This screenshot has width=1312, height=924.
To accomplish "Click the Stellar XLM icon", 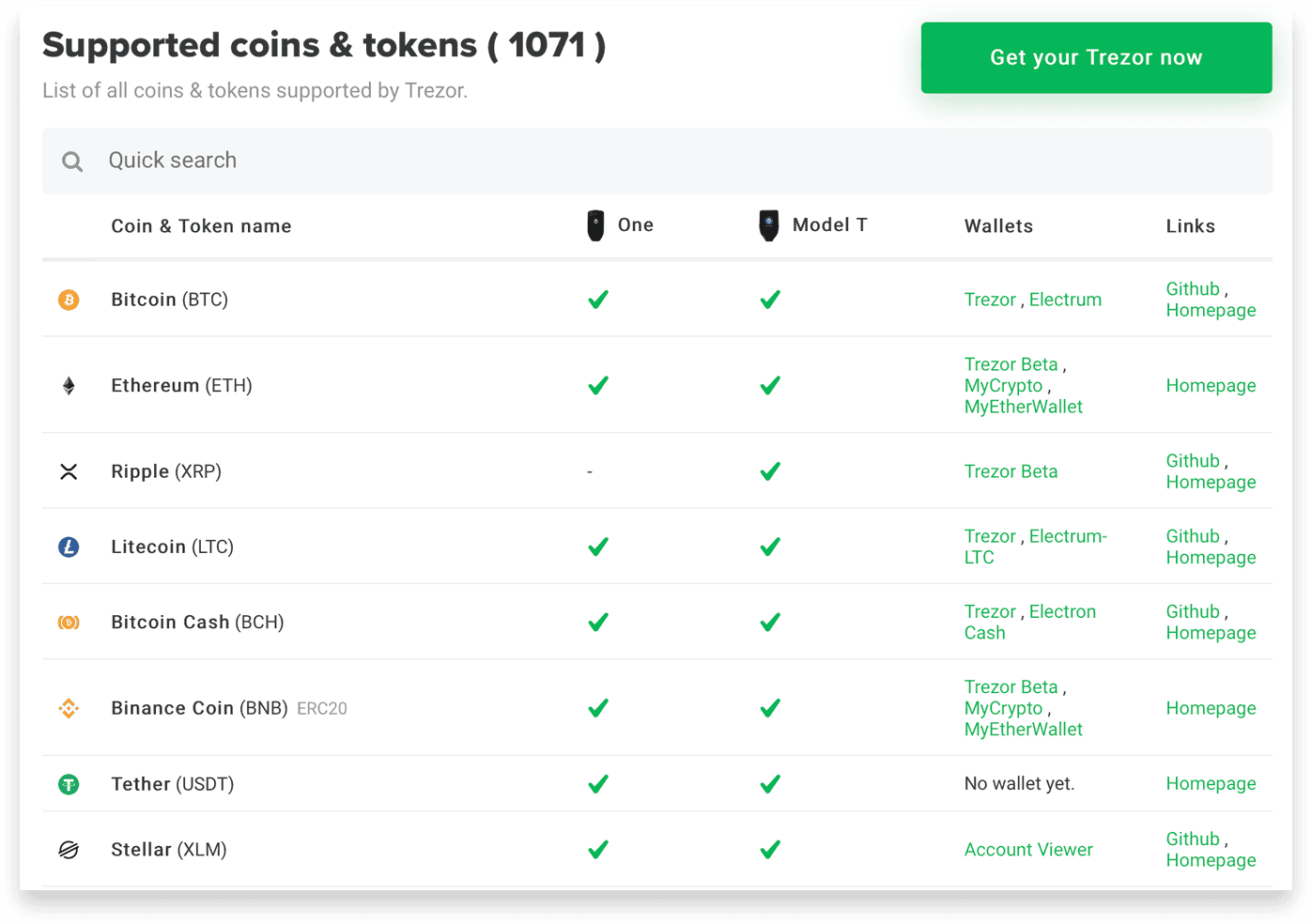I will 69,850.
